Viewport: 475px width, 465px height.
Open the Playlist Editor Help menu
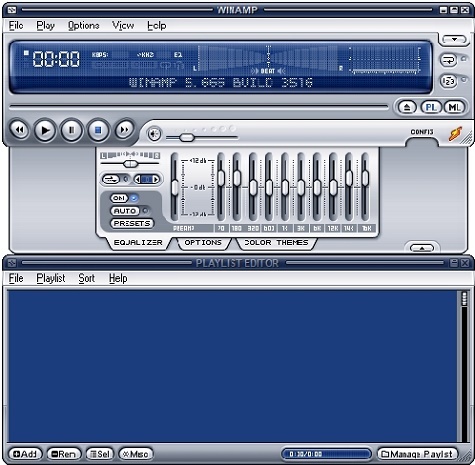pos(118,278)
